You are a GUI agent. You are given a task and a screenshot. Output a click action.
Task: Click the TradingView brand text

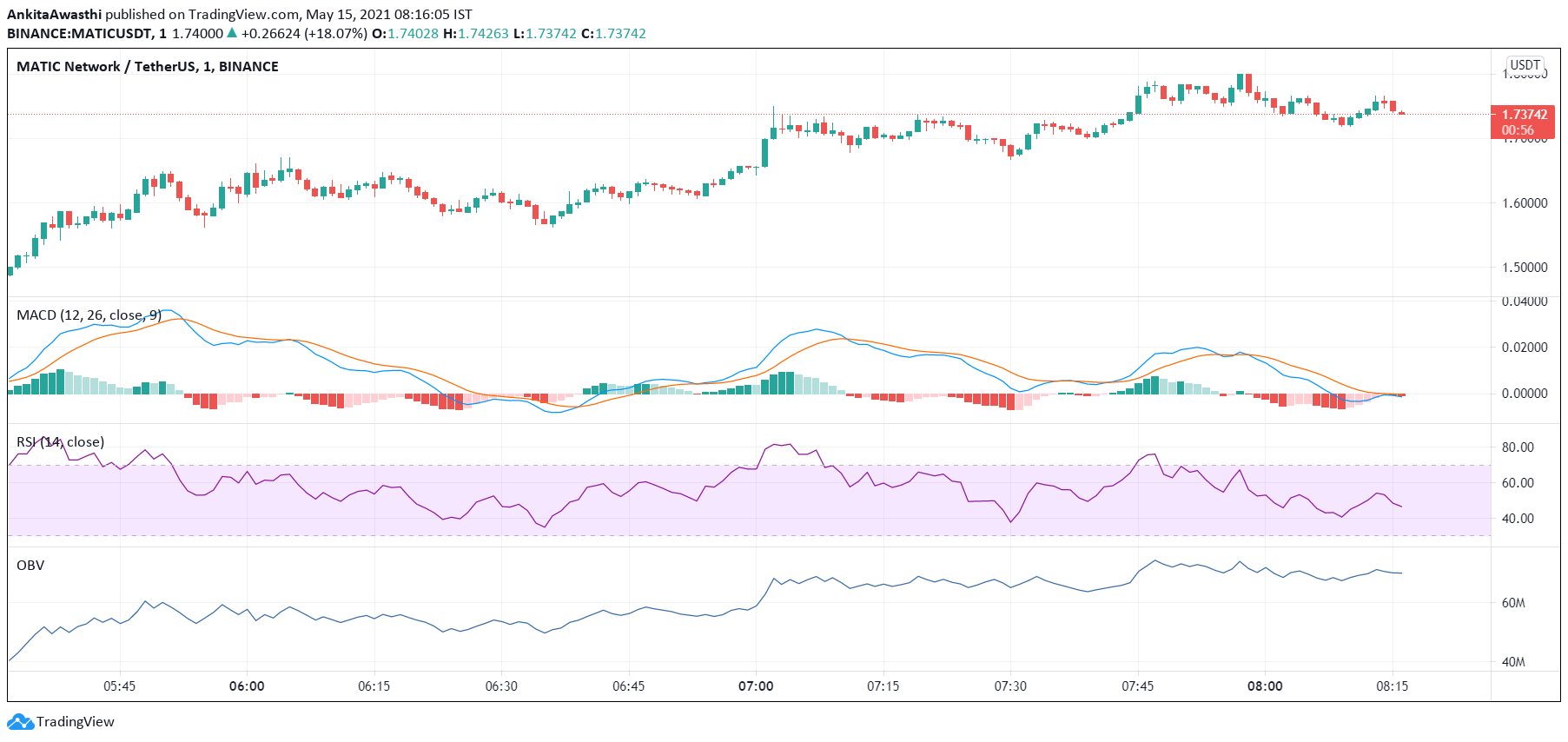click(x=76, y=722)
